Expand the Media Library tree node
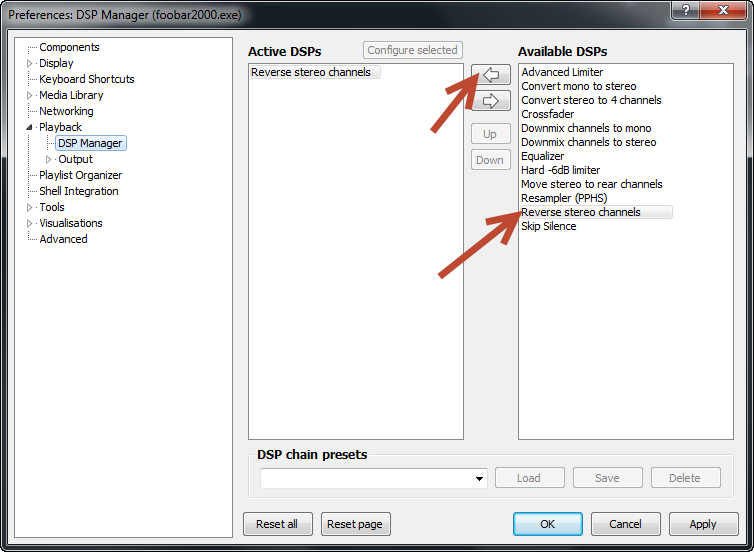Screen dimensions: 754x552 pos(29,95)
